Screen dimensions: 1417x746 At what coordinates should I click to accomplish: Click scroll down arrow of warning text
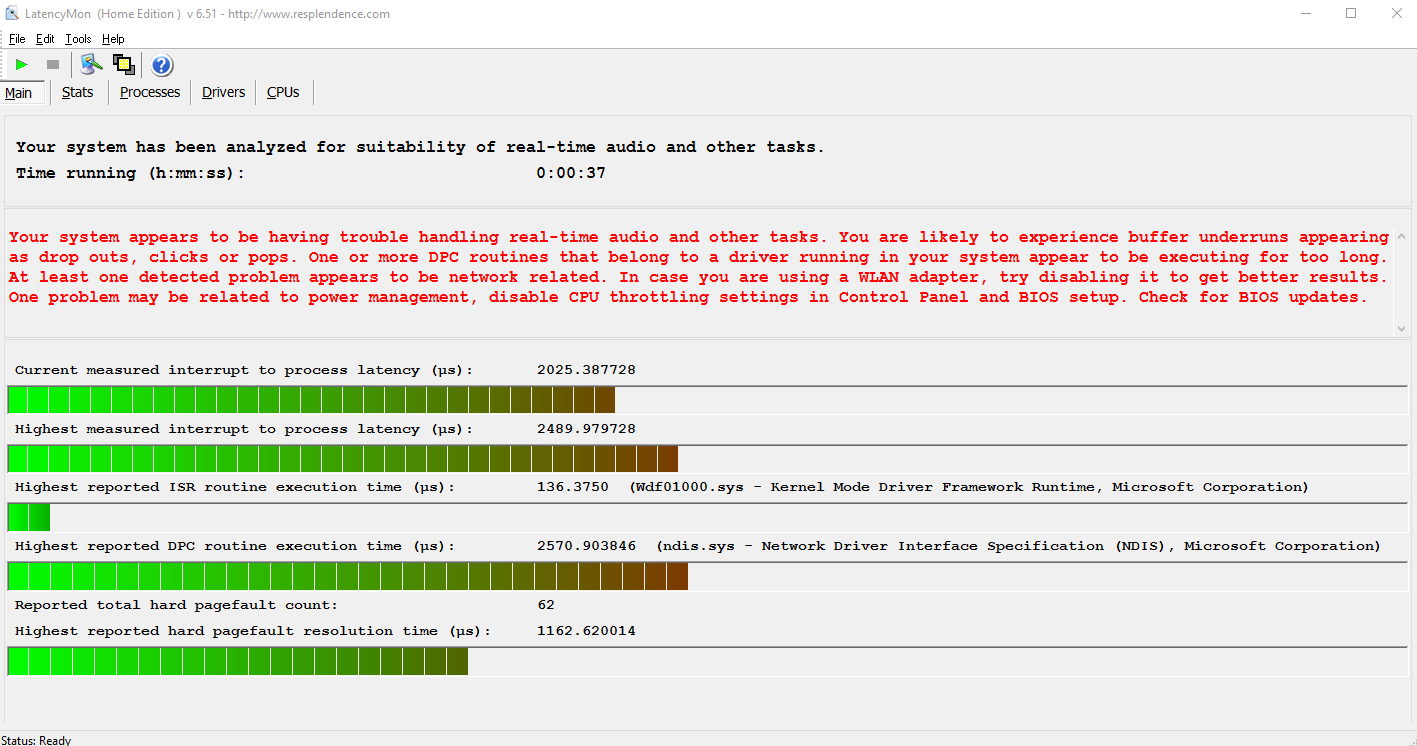click(x=1401, y=328)
